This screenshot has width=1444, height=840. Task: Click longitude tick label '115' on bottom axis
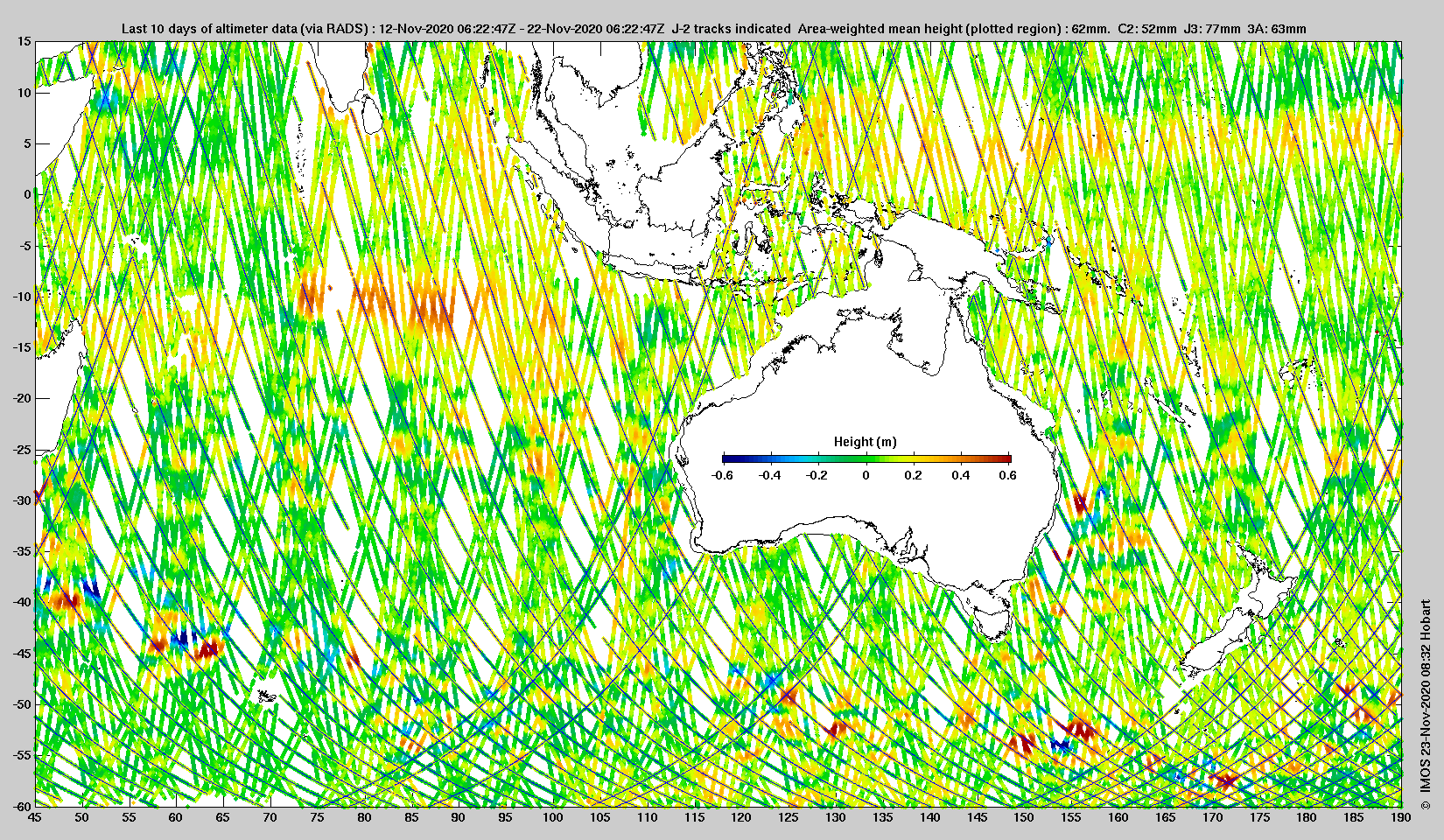point(694,817)
